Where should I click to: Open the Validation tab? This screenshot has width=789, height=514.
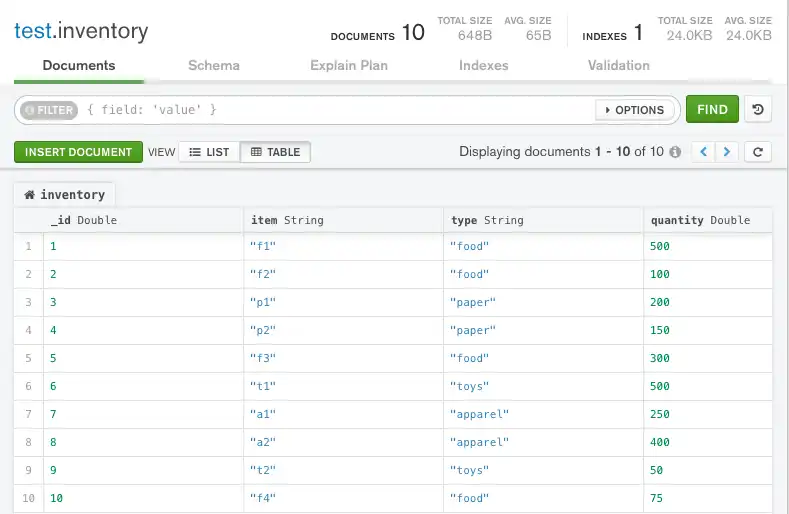[x=619, y=66]
